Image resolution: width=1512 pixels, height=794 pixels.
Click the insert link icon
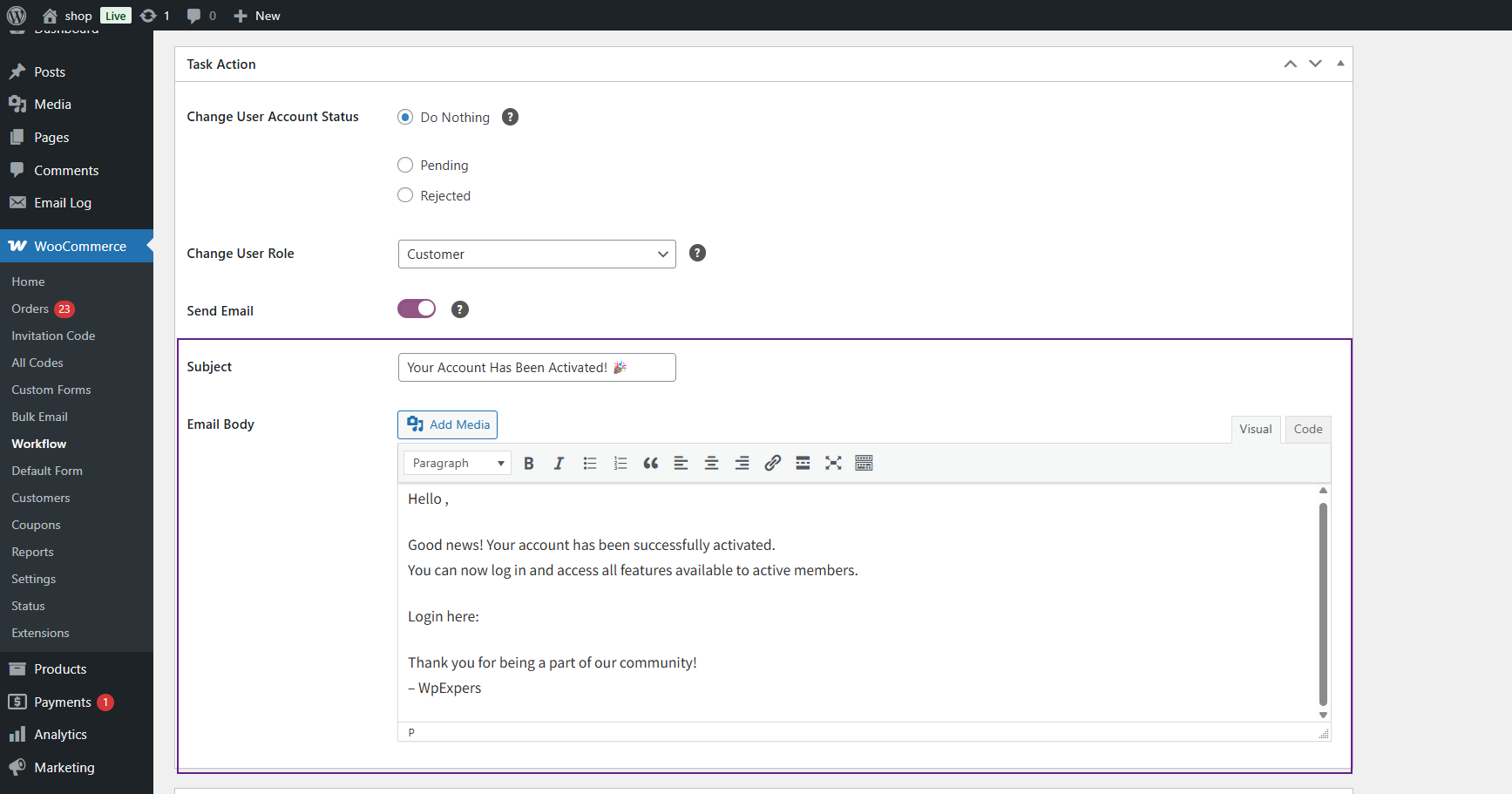(x=772, y=464)
